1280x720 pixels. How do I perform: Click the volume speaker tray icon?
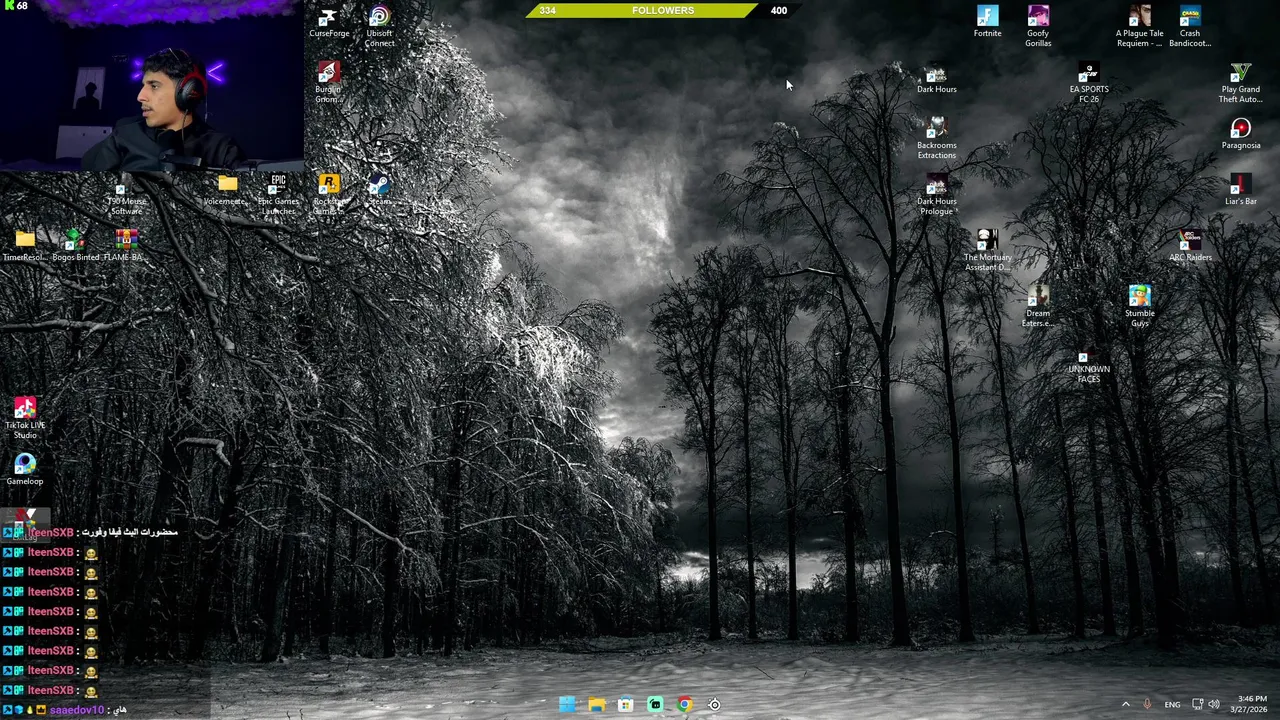coord(1214,705)
